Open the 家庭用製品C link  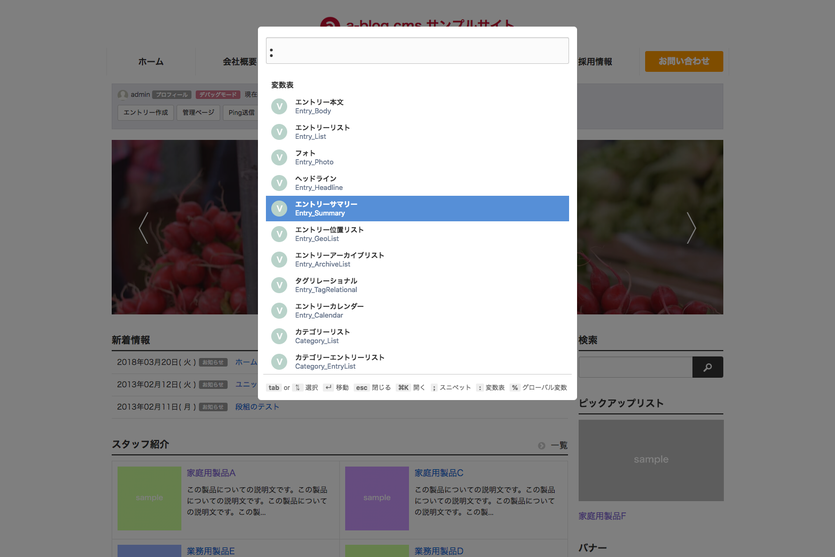click(x=439, y=473)
